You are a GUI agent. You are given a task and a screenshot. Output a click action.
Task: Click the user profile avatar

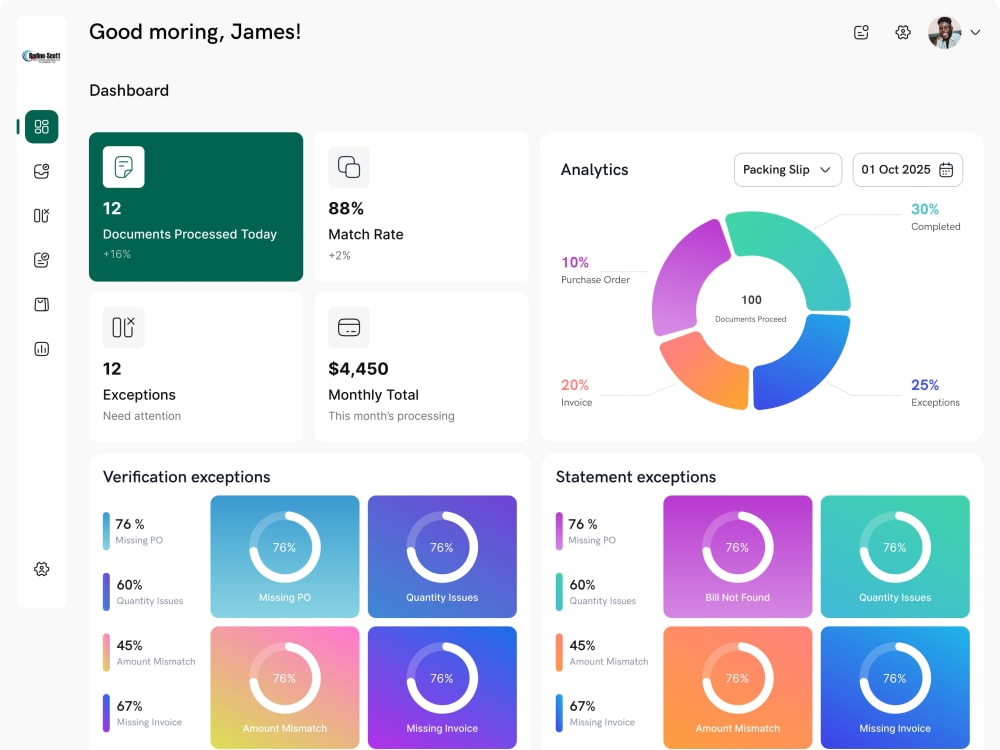(x=945, y=33)
